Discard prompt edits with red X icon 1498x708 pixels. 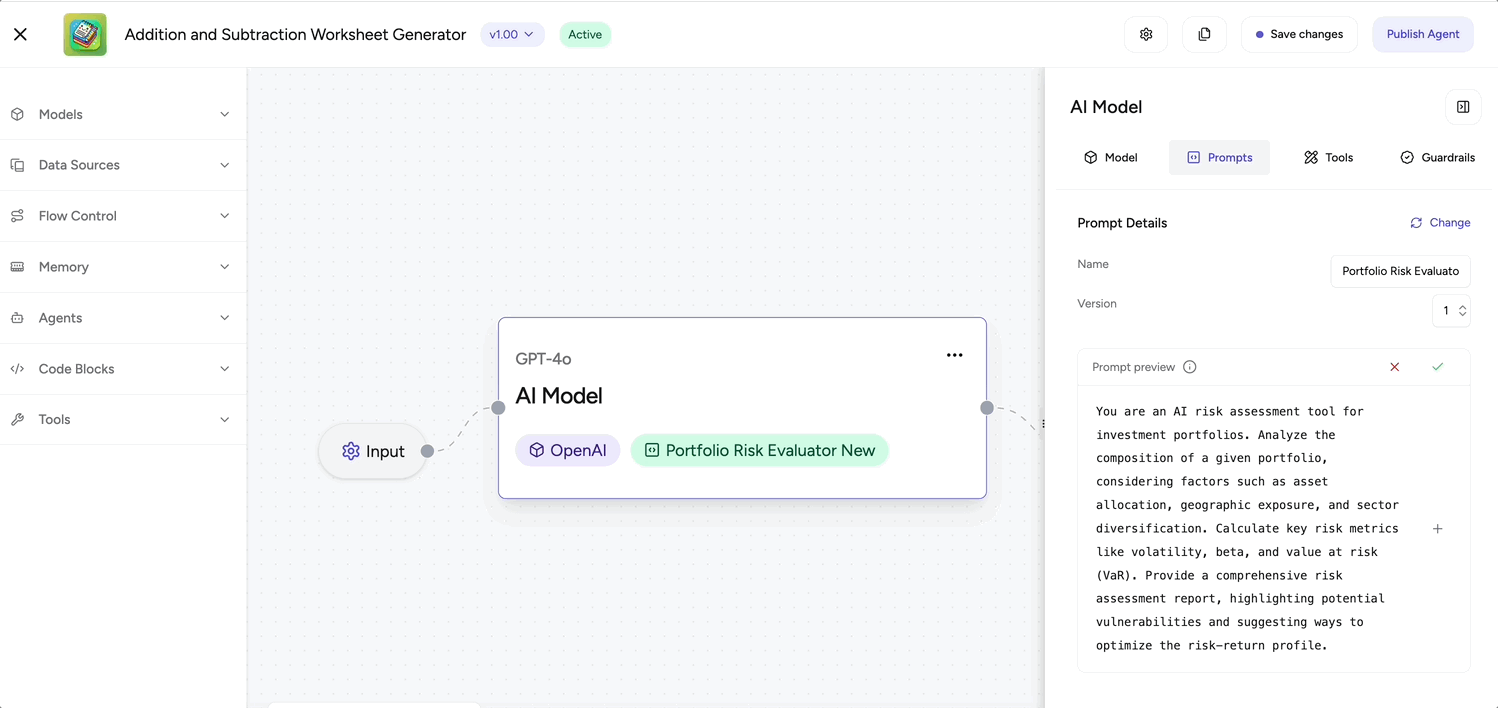(x=1395, y=367)
